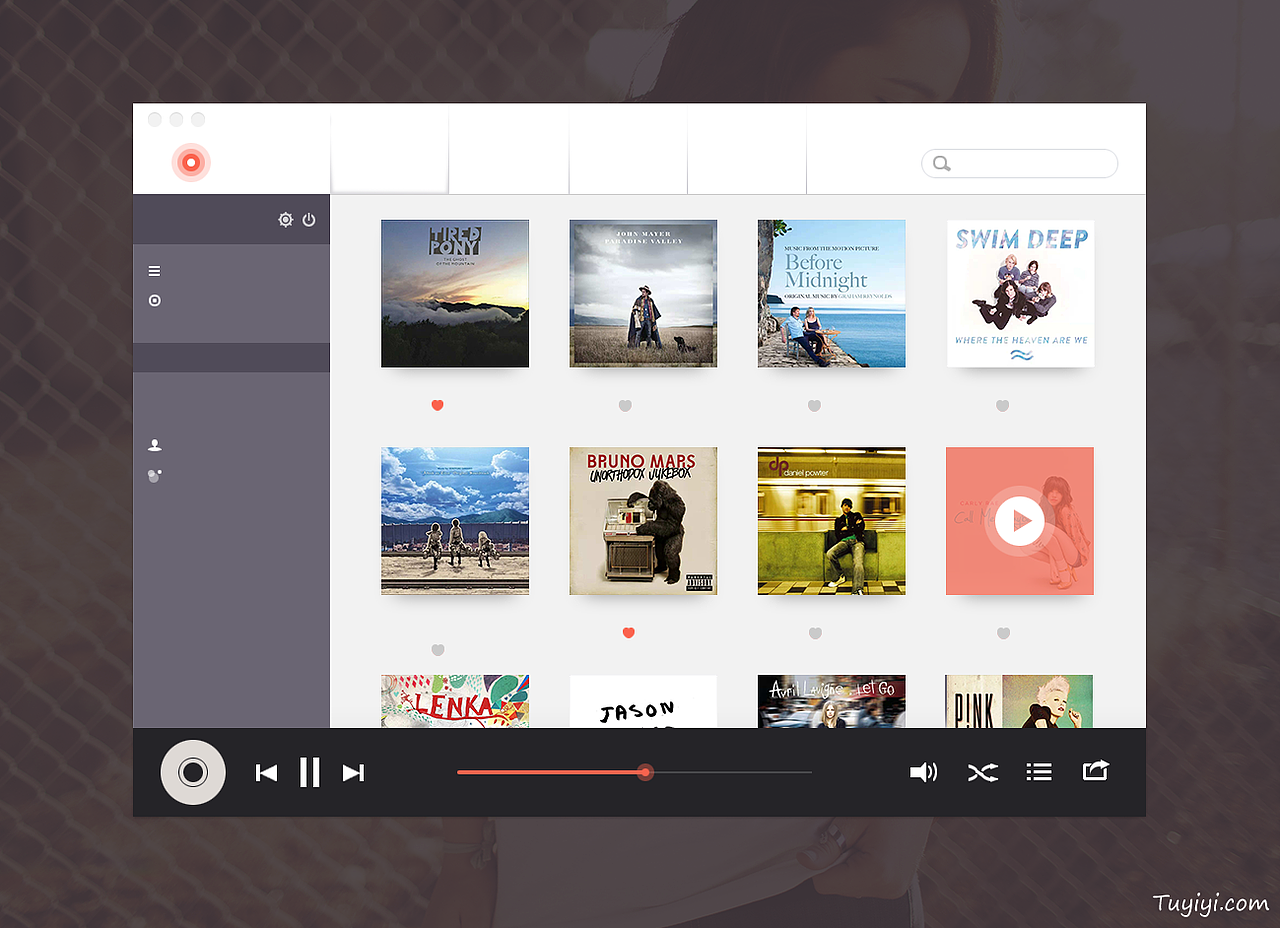Open the Tired Pony album cover
Viewport: 1280px width, 928px height.
pos(455,294)
